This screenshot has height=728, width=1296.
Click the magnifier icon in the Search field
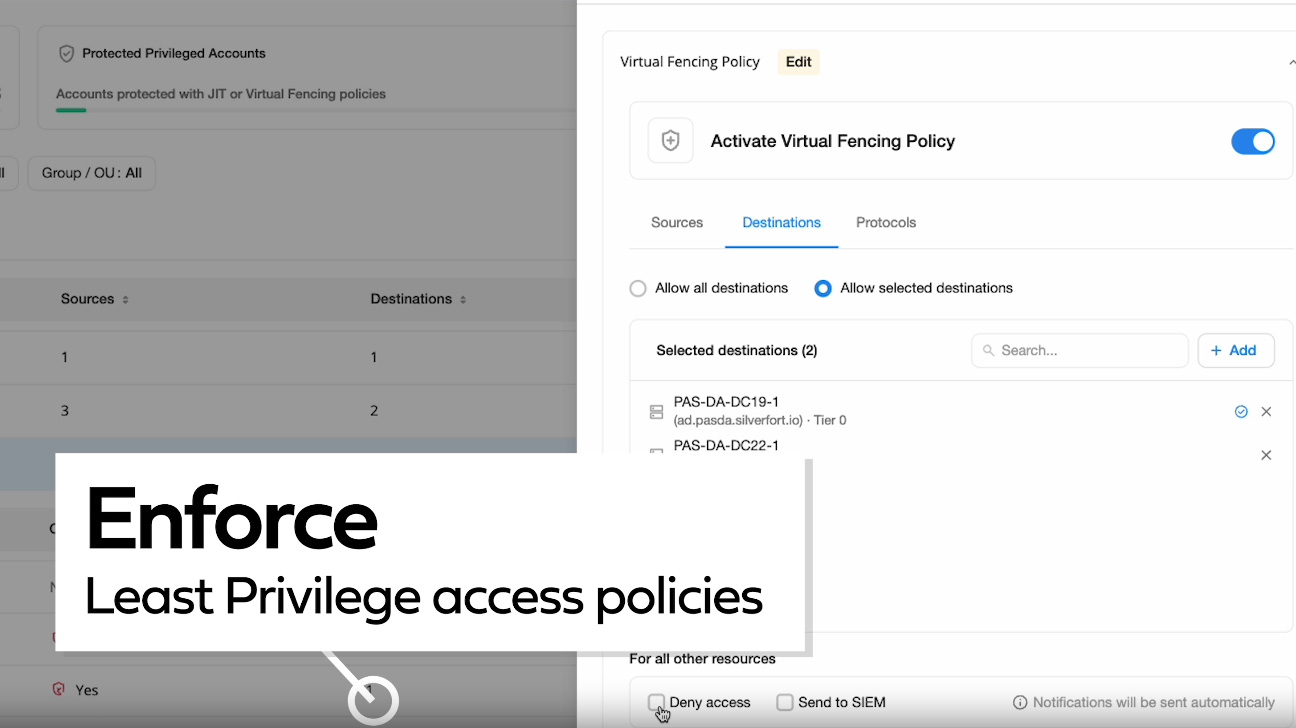(x=989, y=350)
